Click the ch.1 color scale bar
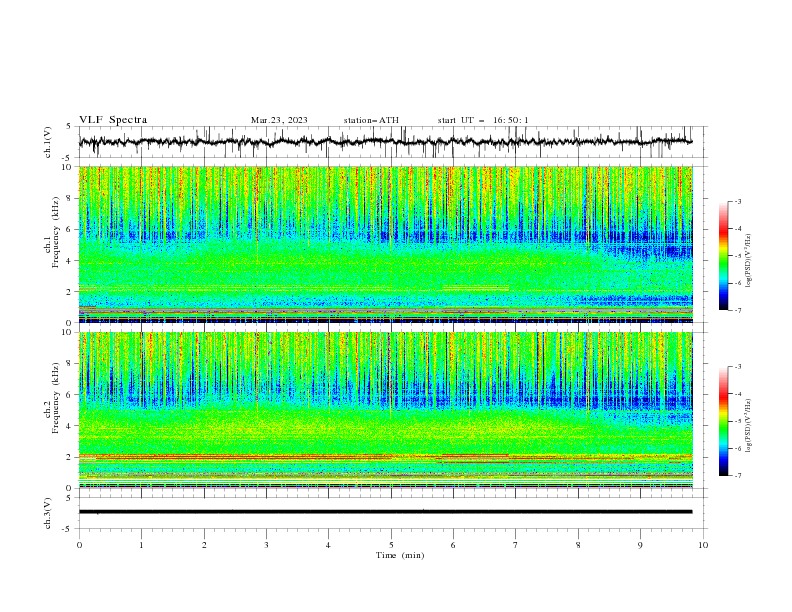The height and width of the screenshot is (612, 792). (723, 256)
